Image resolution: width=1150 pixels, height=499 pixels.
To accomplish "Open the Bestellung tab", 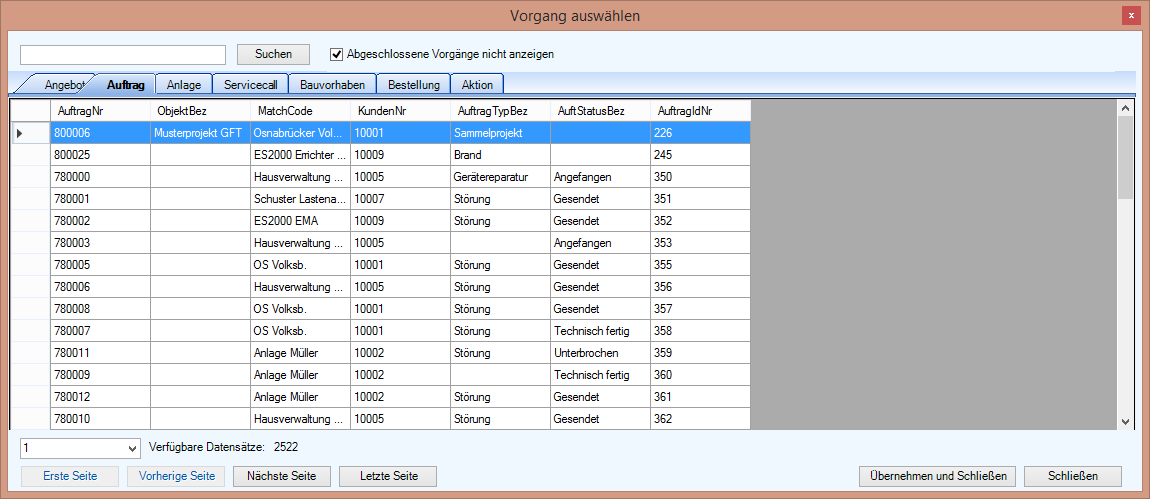I will [413, 85].
